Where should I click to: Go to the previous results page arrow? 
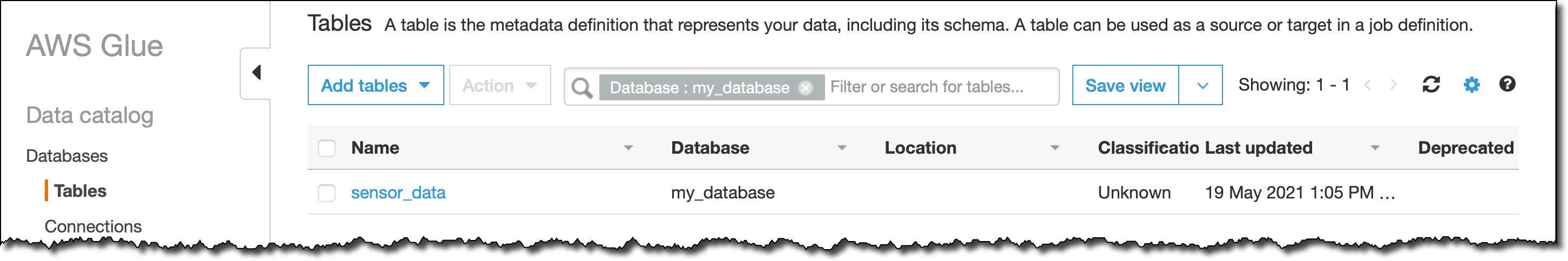1368,85
